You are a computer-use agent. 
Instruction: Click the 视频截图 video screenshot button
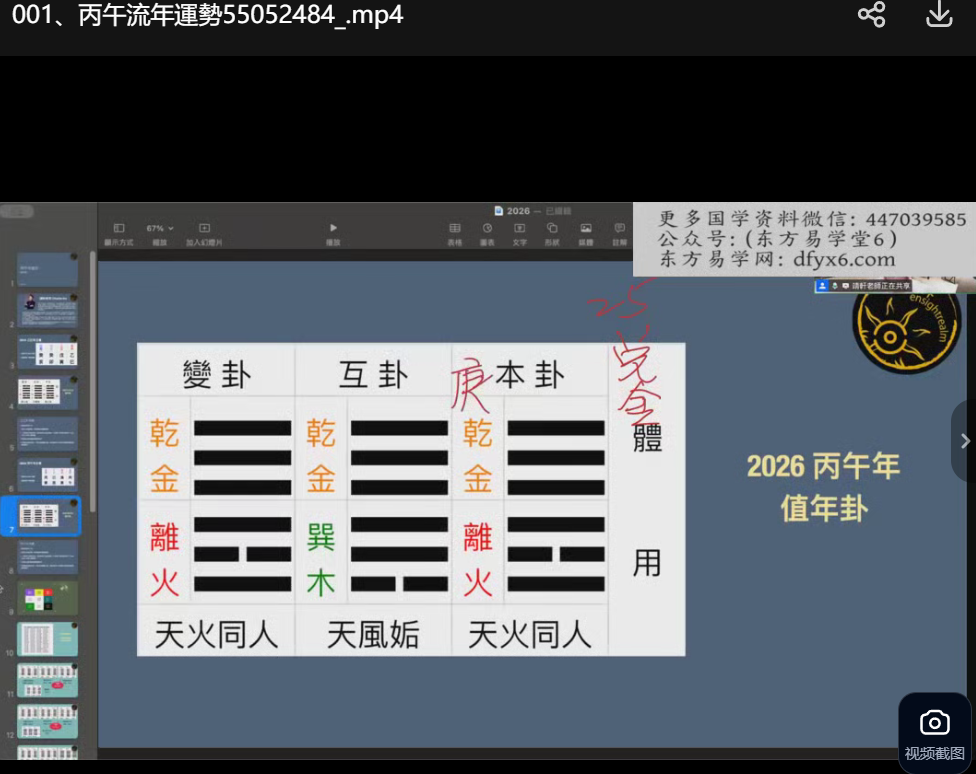[934, 733]
